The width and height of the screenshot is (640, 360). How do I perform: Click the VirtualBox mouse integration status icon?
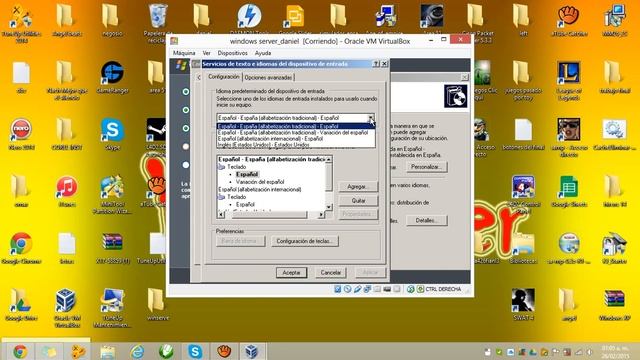point(411,289)
